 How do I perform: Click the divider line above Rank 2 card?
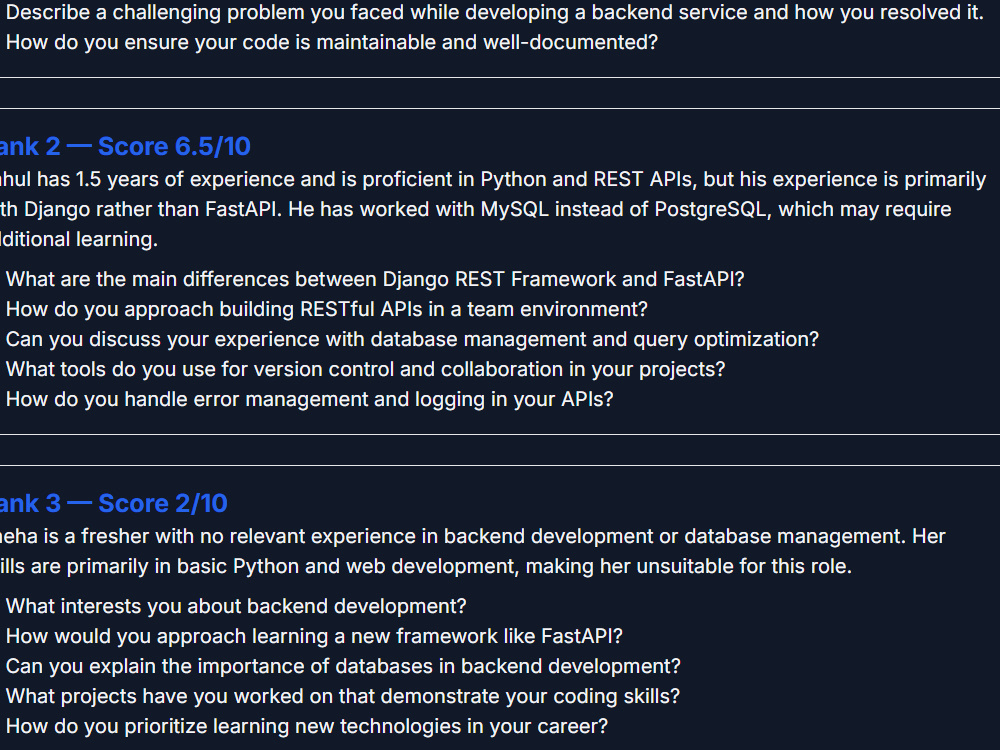(500, 108)
